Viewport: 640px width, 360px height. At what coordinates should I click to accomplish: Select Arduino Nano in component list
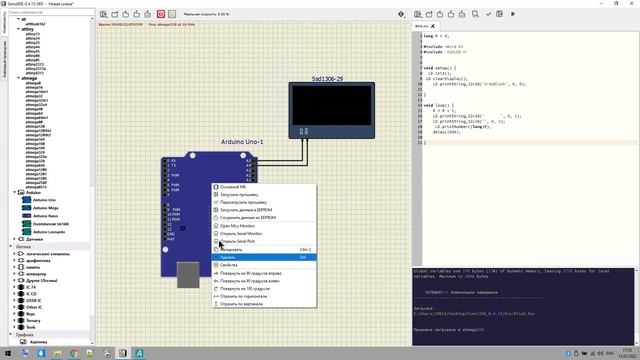[45, 216]
